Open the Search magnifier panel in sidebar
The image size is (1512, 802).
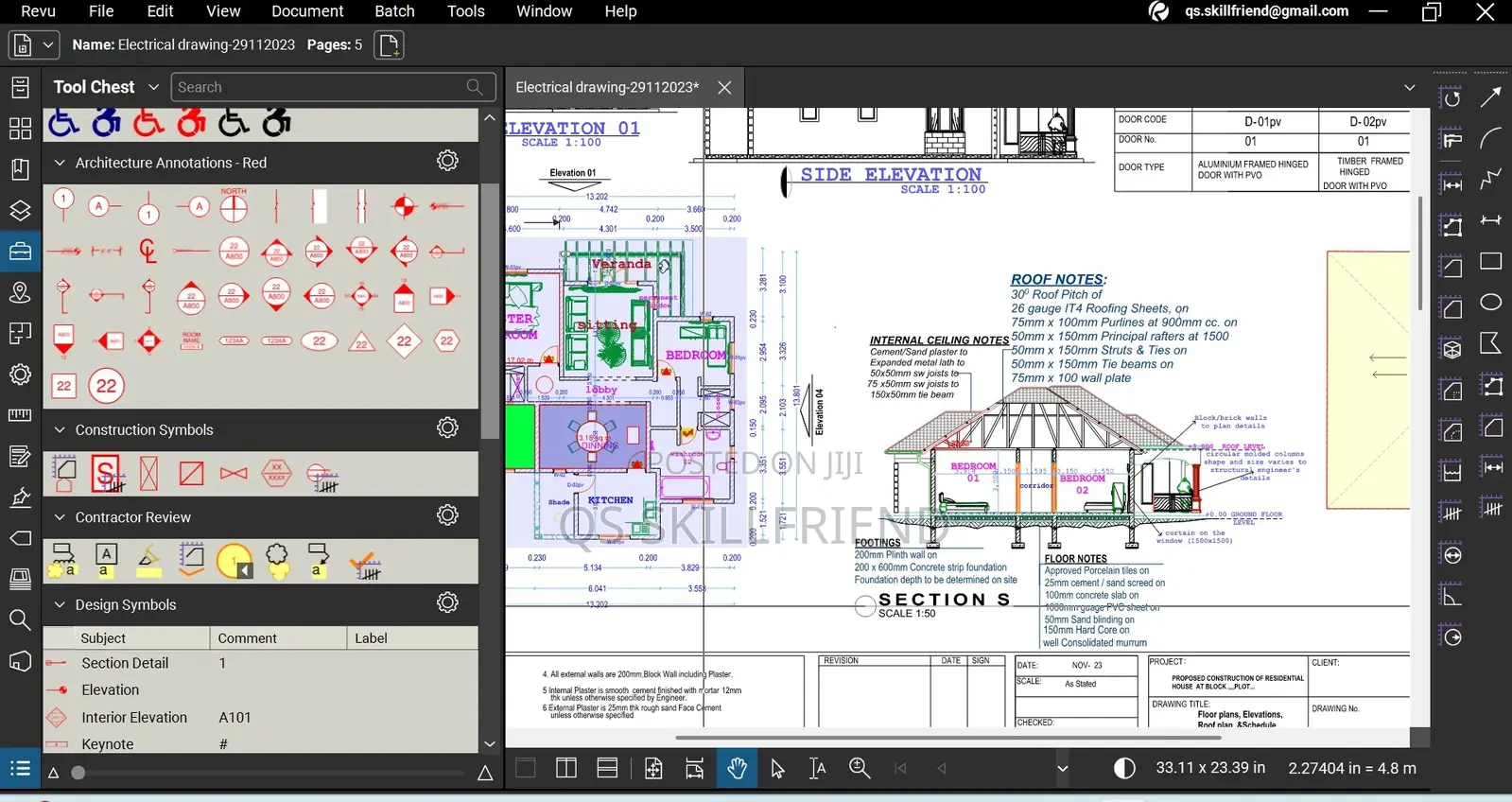point(20,620)
